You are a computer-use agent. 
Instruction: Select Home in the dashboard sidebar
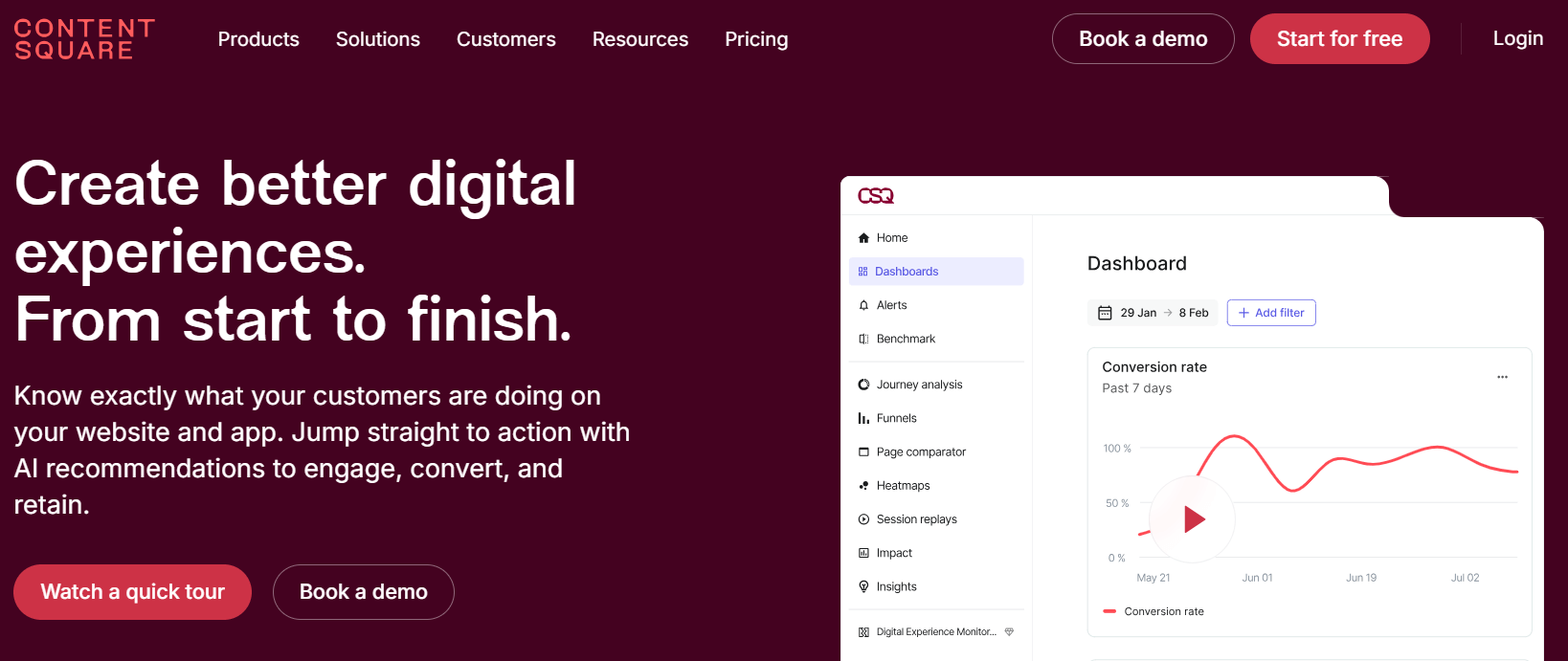(890, 237)
